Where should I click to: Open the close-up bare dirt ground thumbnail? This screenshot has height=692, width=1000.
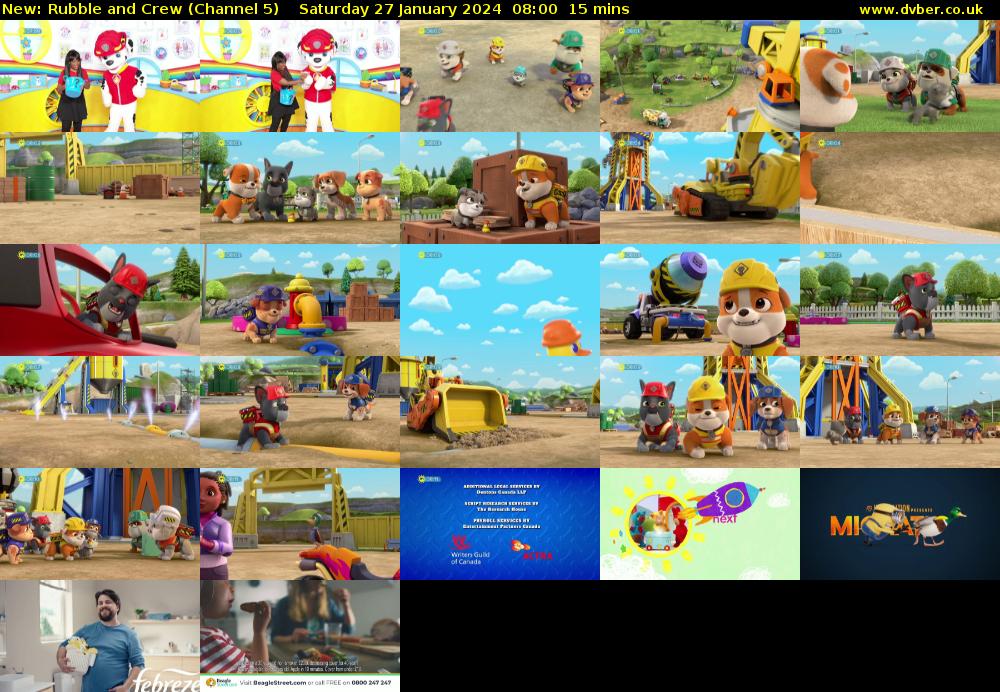click(900, 188)
